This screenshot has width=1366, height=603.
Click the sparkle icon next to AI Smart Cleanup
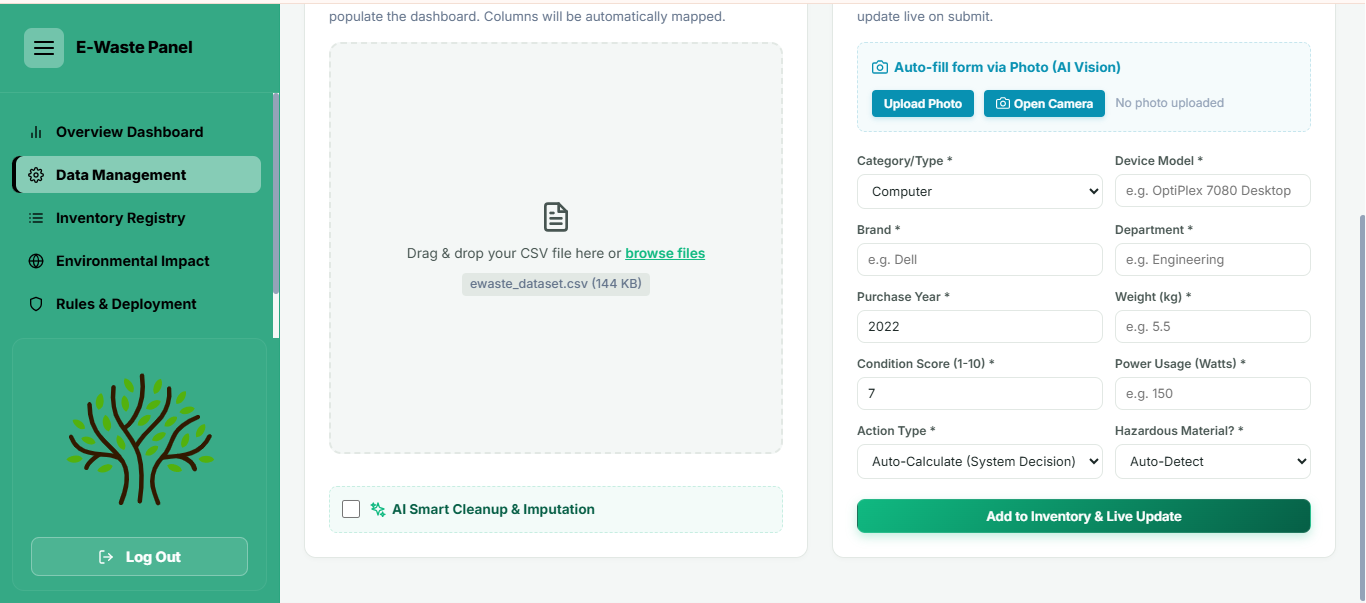(x=378, y=509)
